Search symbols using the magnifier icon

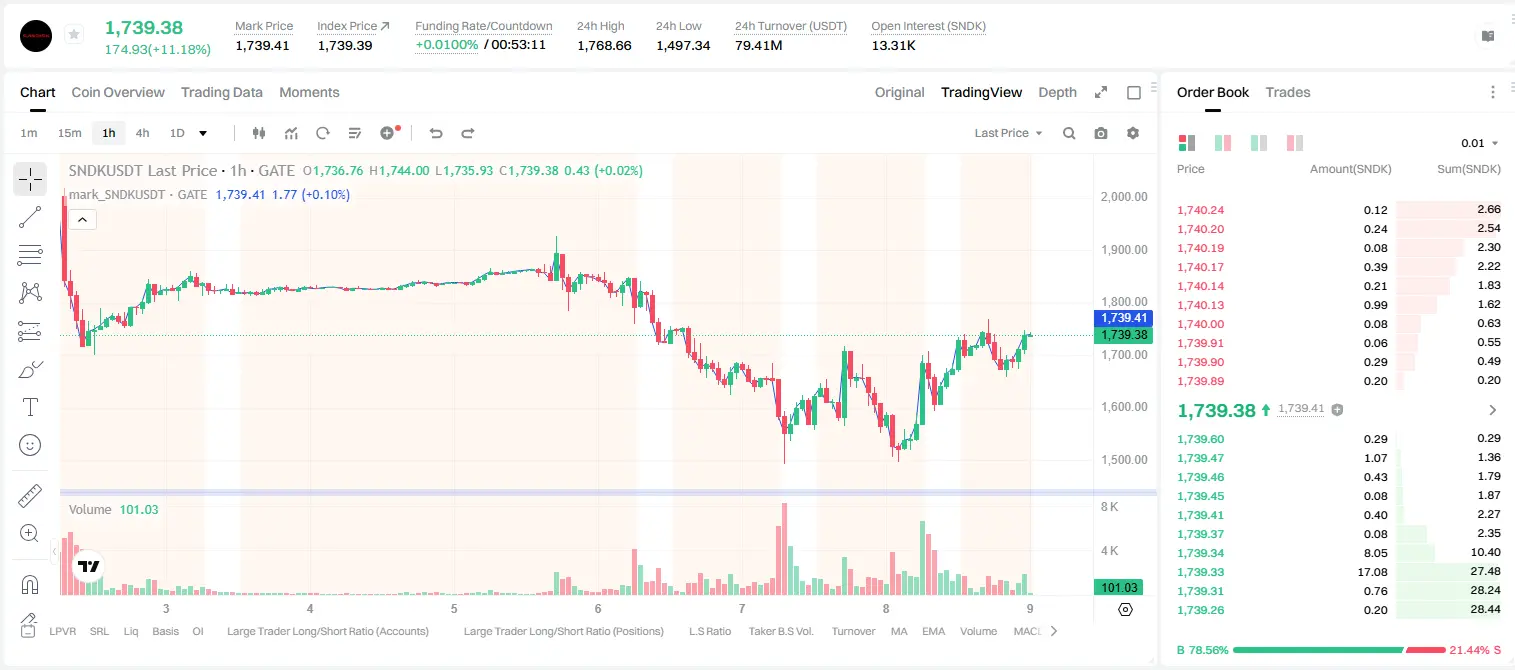tap(1069, 133)
